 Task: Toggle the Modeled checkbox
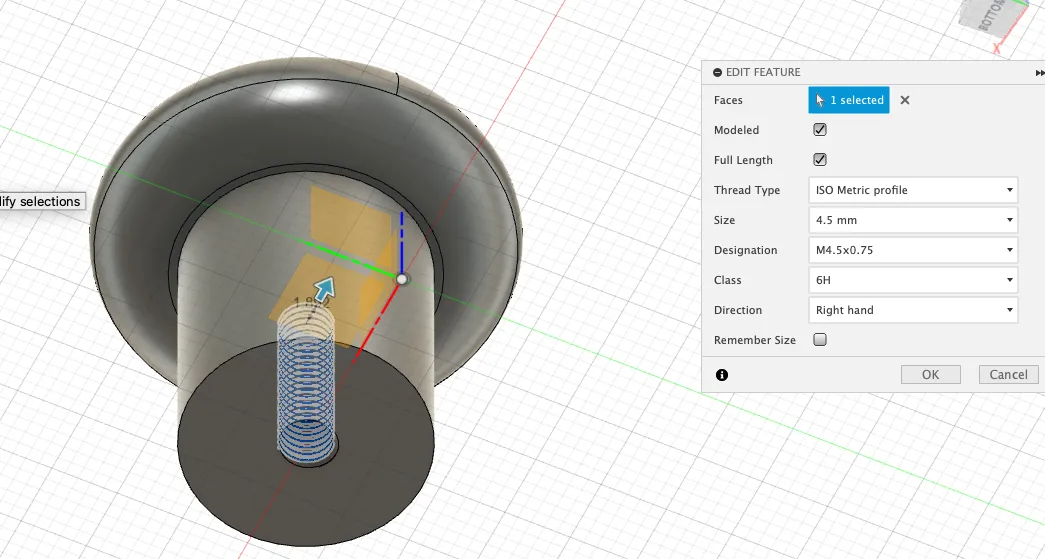[x=820, y=130]
